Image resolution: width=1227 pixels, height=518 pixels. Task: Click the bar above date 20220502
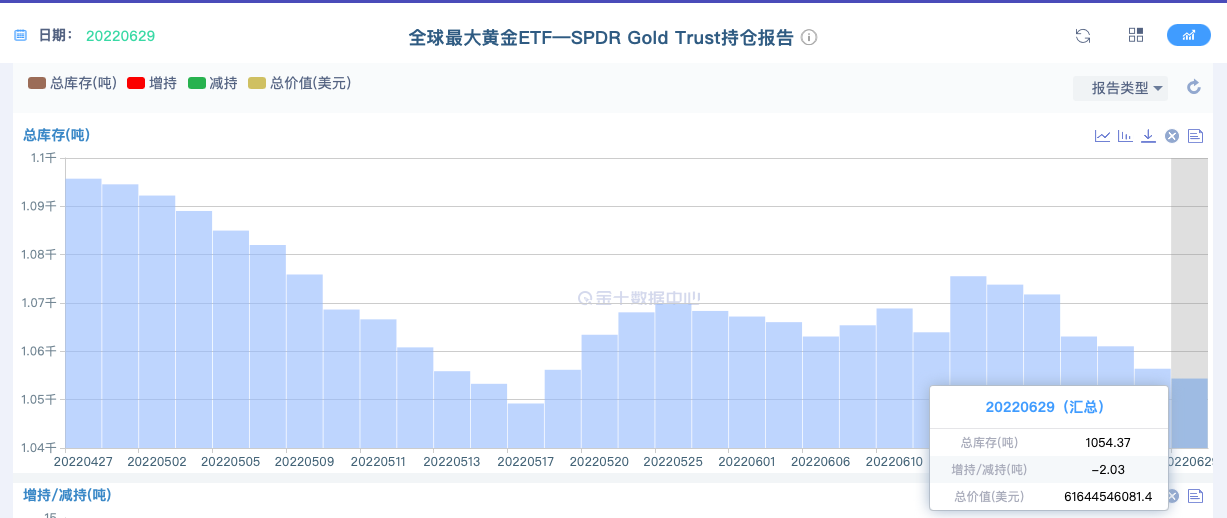click(157, 322)
